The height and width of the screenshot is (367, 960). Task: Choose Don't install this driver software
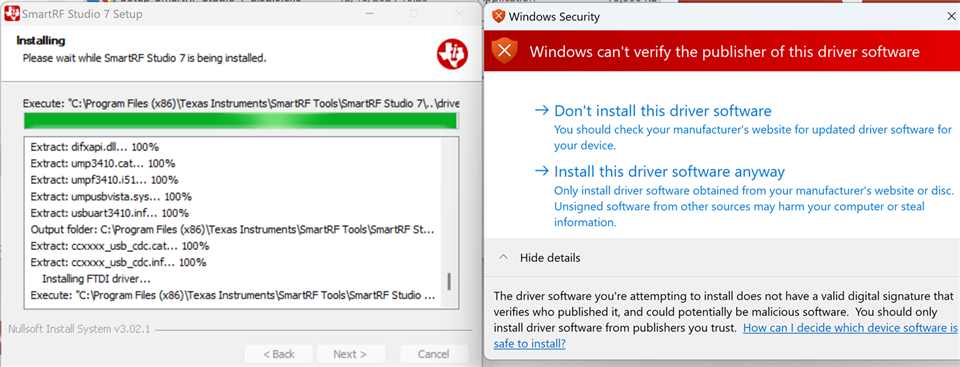coord(662,111)
